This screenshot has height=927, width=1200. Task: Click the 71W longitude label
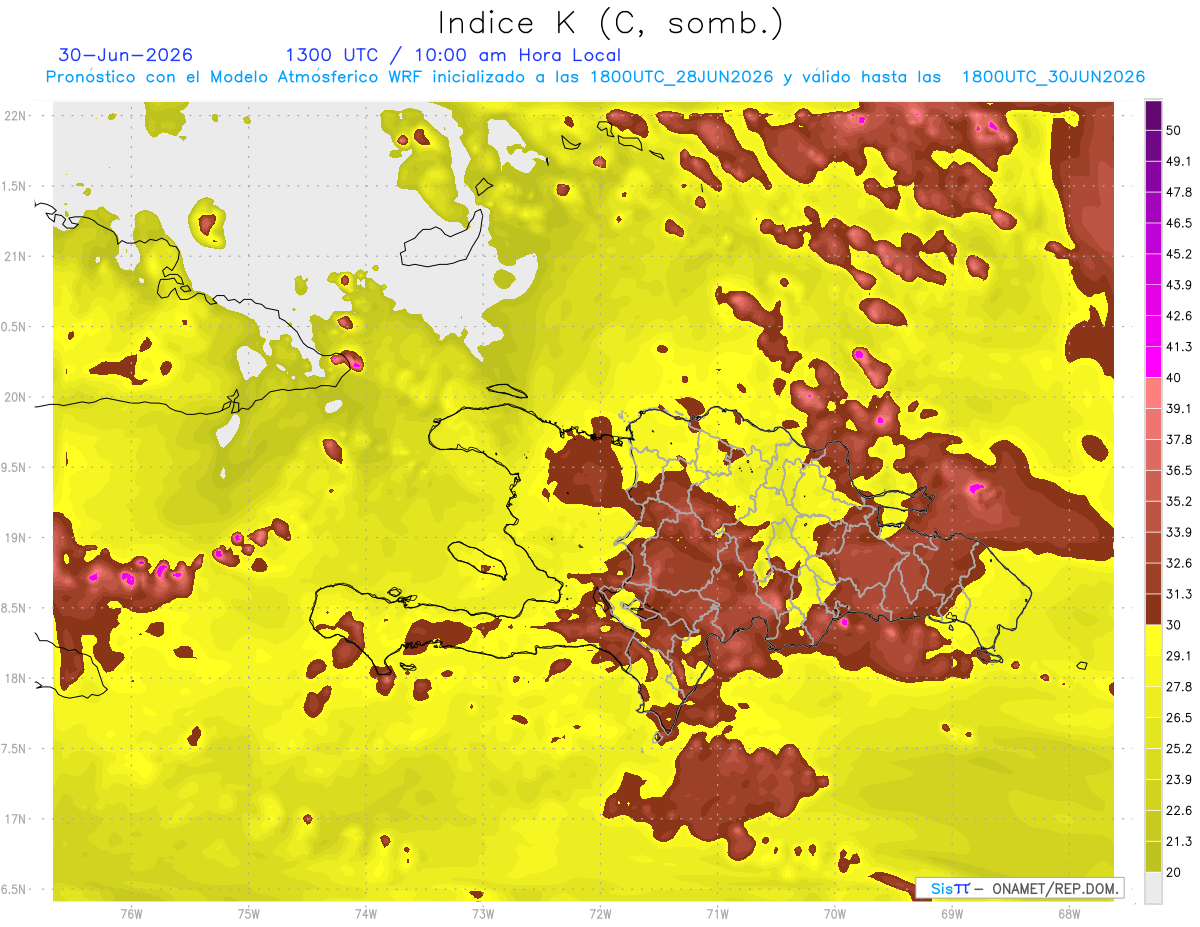[717, 913]
